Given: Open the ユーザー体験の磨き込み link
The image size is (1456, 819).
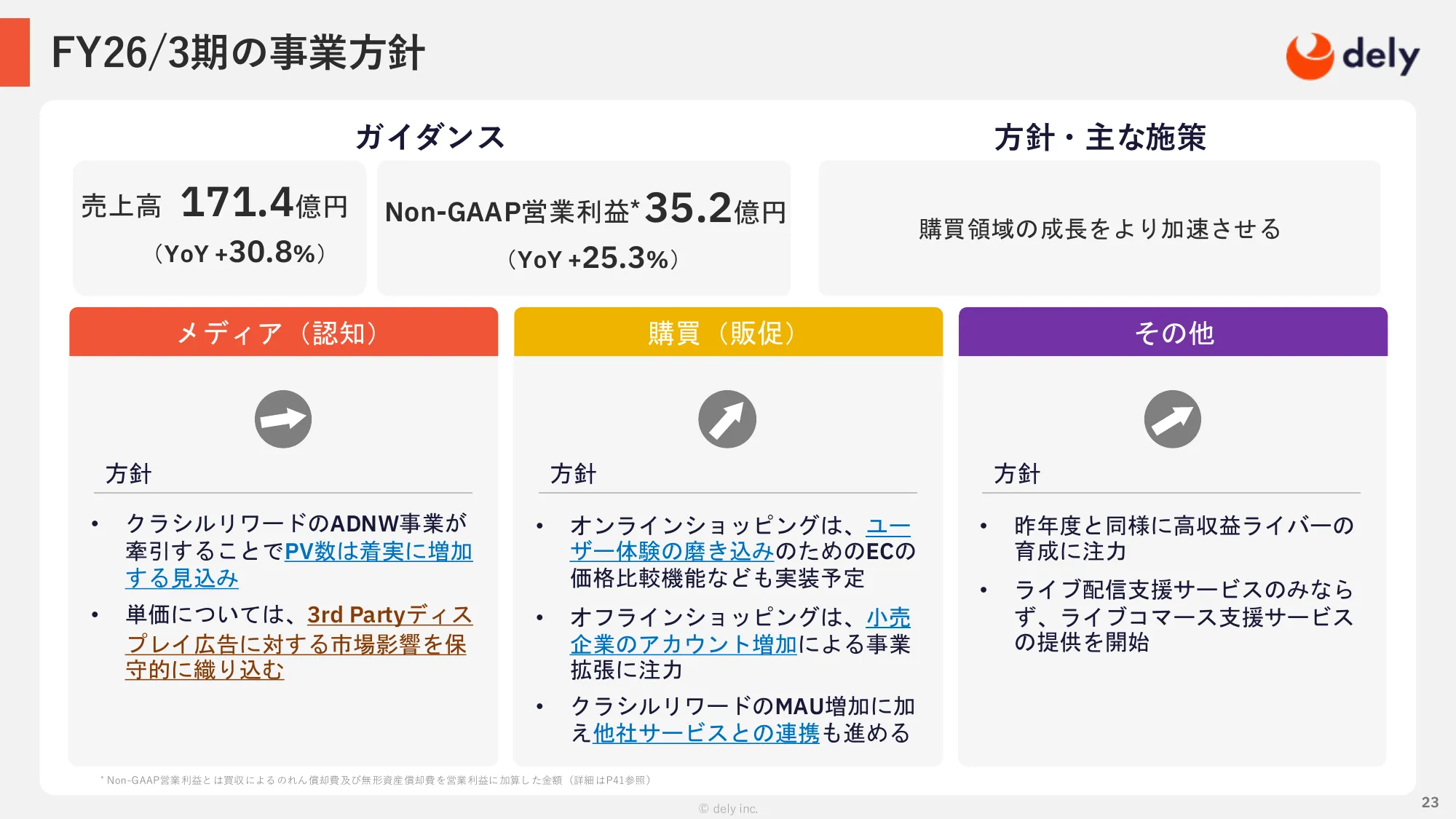Looking at the screenshot, I should click(x=671, y=552).
